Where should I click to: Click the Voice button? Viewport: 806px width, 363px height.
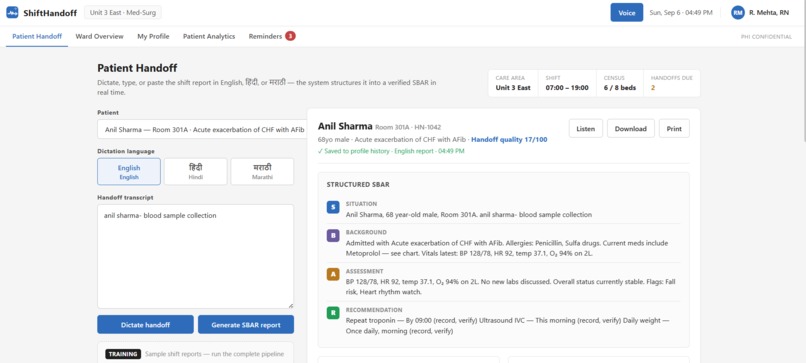tap(627, 13)
